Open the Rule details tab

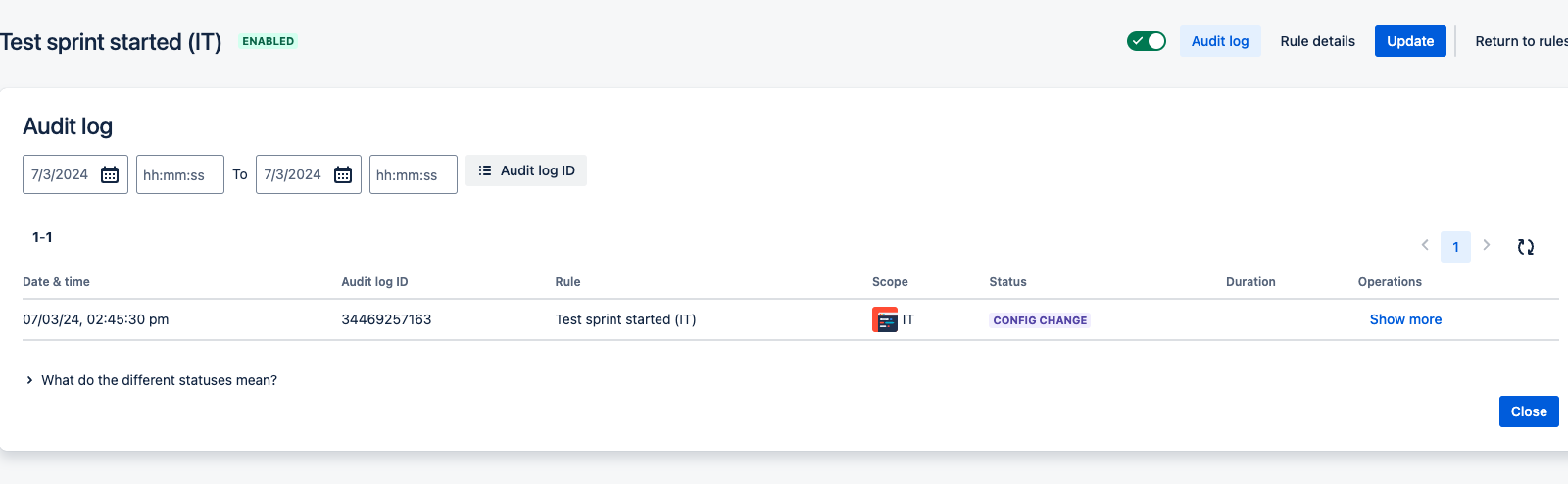tap(1317, 41)
